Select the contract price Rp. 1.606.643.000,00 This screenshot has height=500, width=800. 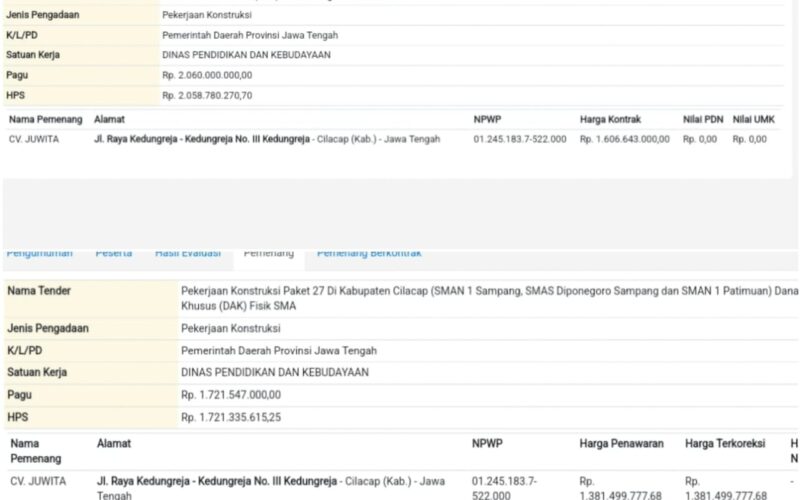624,139
